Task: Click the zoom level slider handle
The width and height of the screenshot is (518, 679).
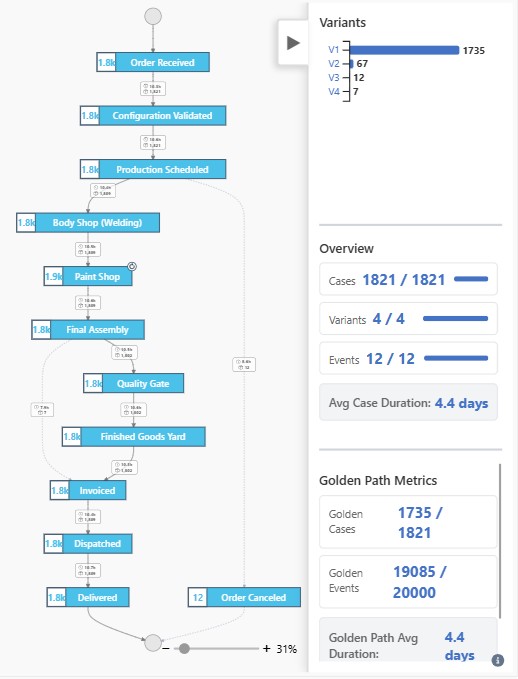Action: pyautogui.click(x=184, y=648)
